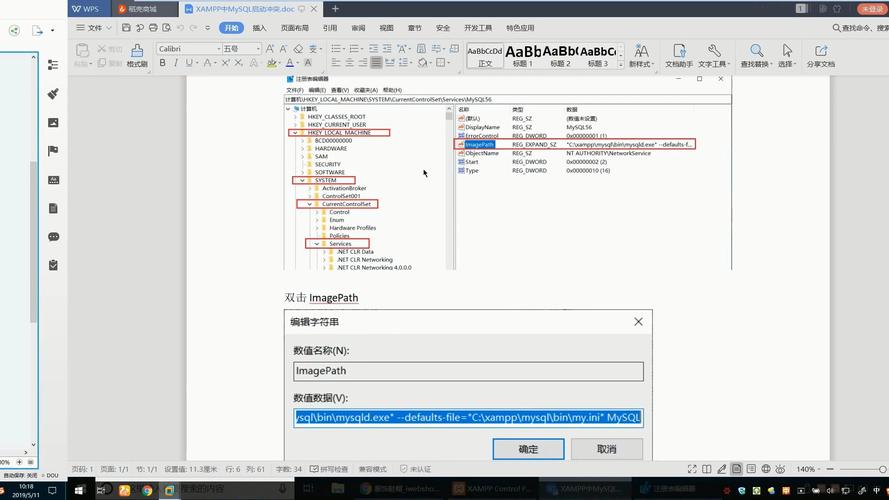Click the eraser clear formatting icon
Viewport: 889px width, 500px height.
pos(298,49)
